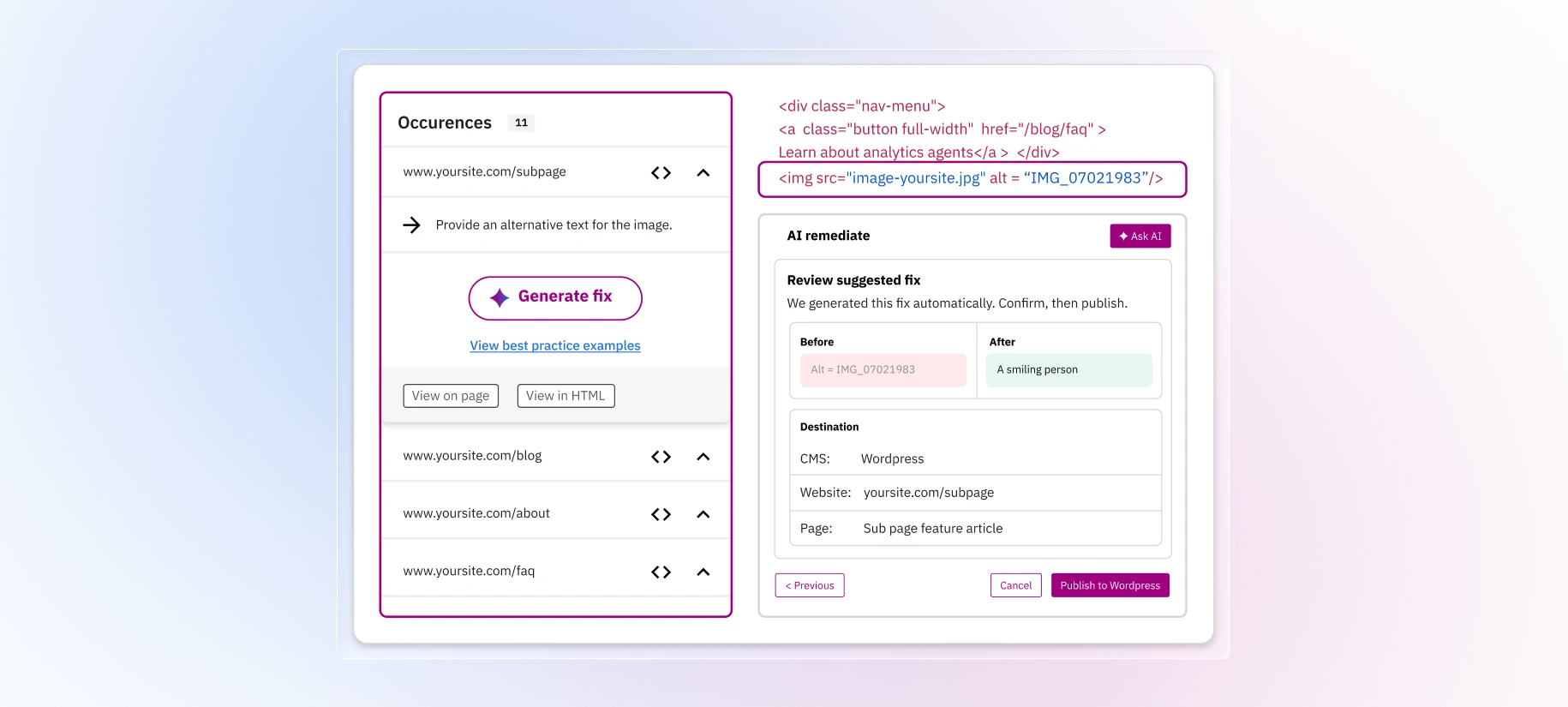Screen dimensions: 1568x707
Task: Expand the www.yoursite.com/blog chevron
Action: pyautogui.click(x=703, y=457)
